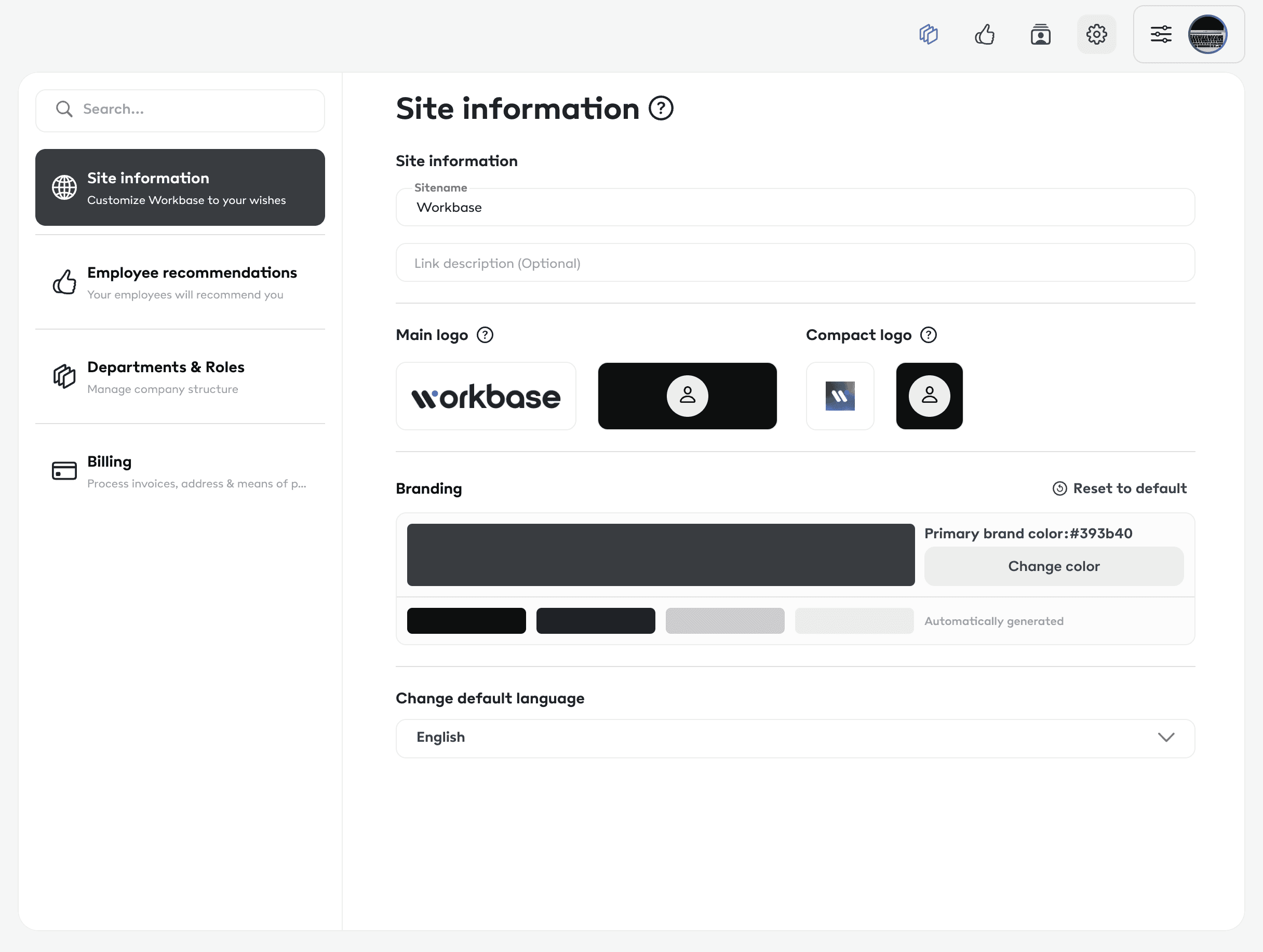The width and height of the screenshot is (1263, 952).
Task: Click help icon beside Site information title
Action: pyautogui.click(x=661, y=108)
